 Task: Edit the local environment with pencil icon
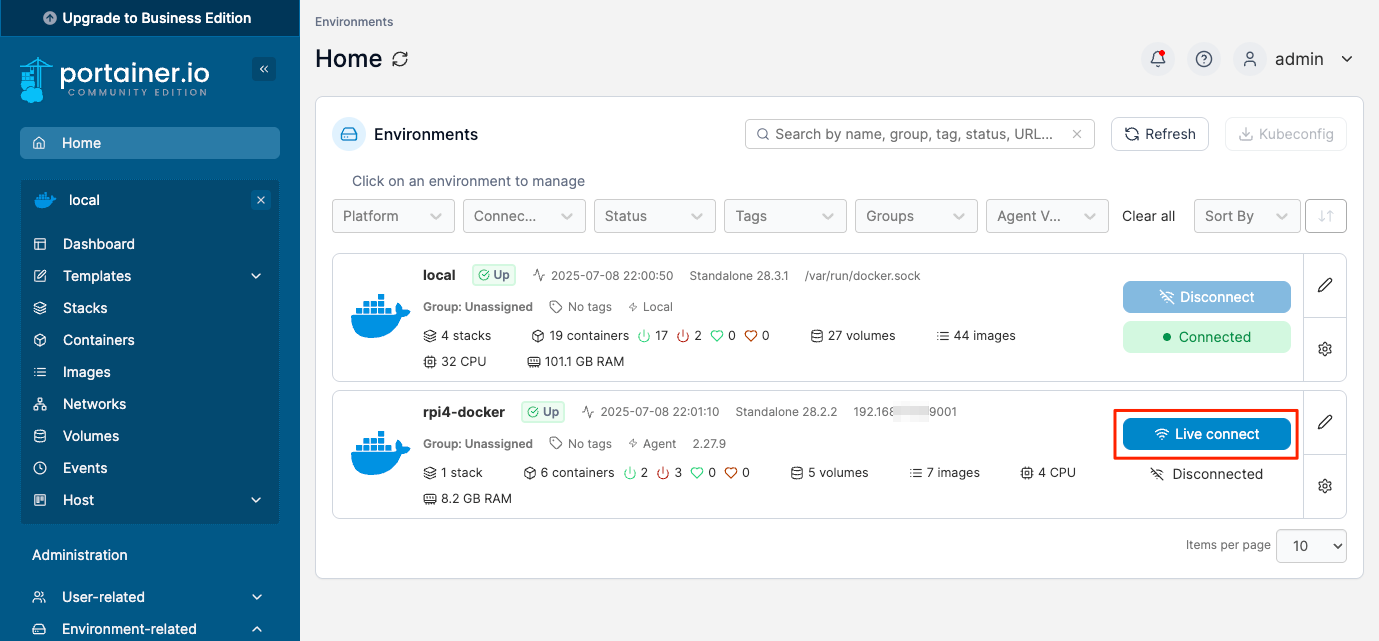point(1325,285)
